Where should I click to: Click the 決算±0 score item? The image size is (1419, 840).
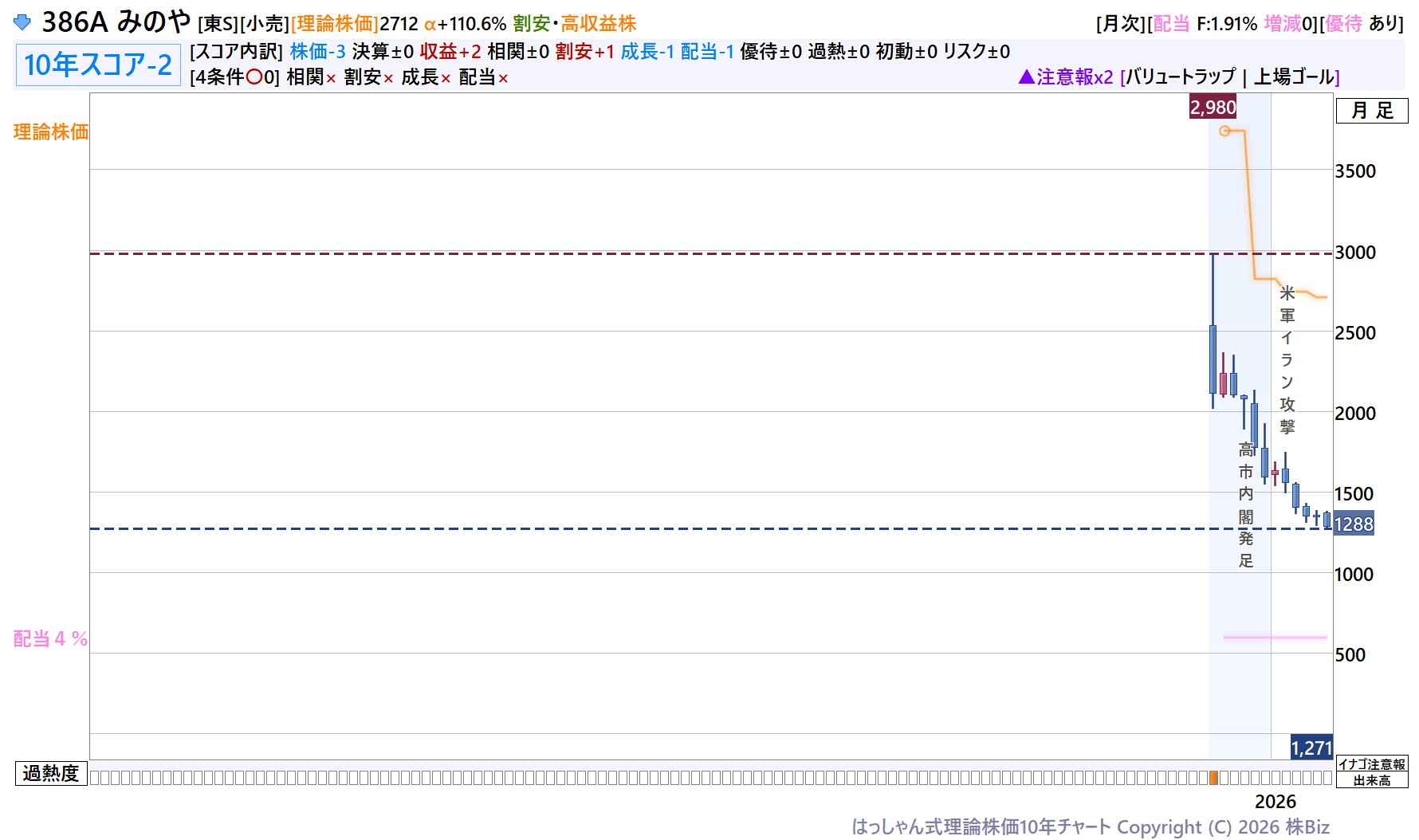click(383, 52)
